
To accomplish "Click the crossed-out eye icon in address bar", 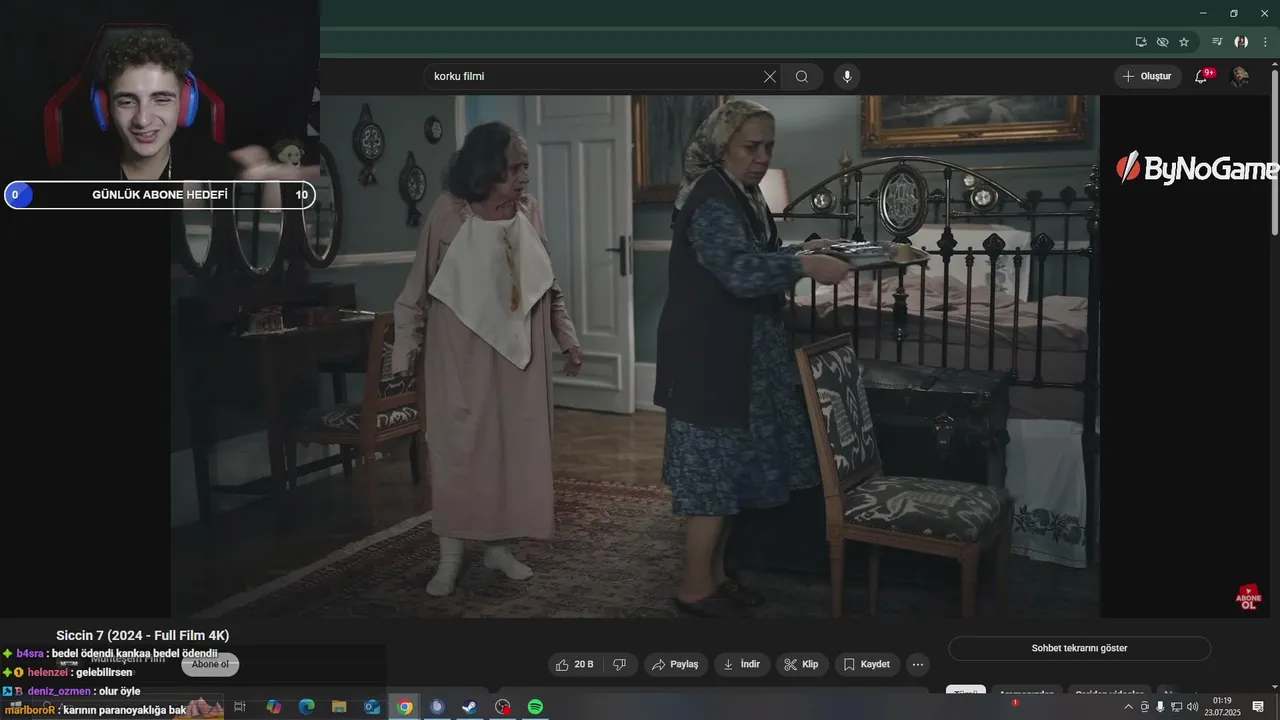I will pos(1162,42).
